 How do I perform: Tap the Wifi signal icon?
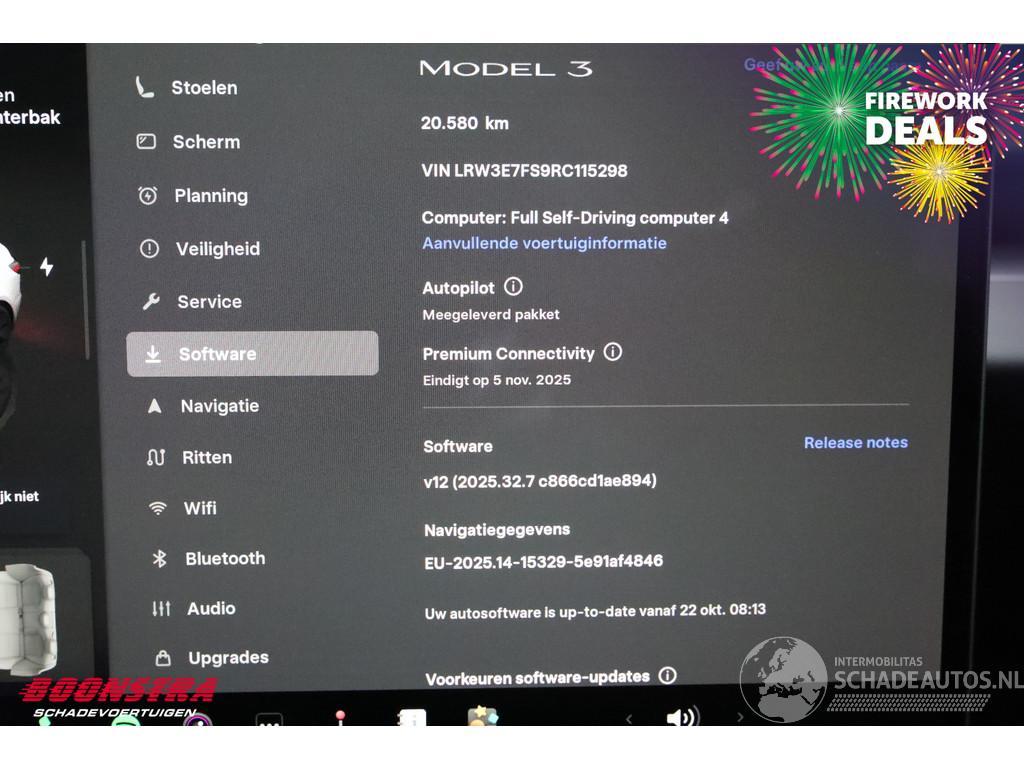tap(158, 508)
